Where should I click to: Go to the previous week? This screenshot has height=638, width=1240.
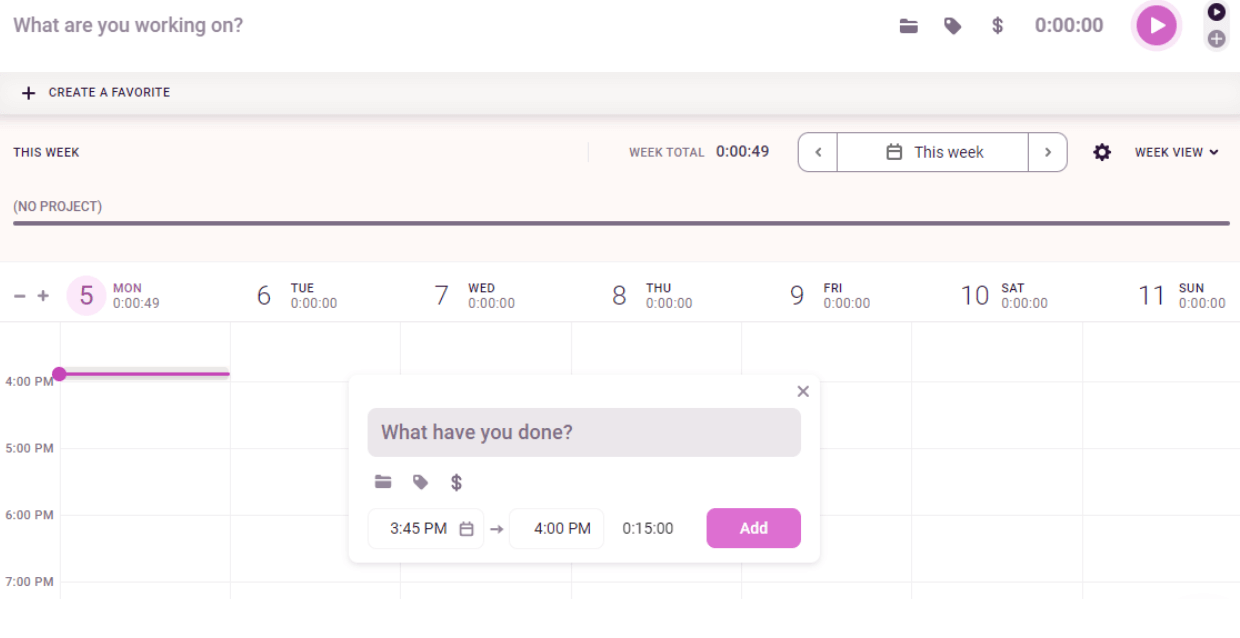pos(818,152)
